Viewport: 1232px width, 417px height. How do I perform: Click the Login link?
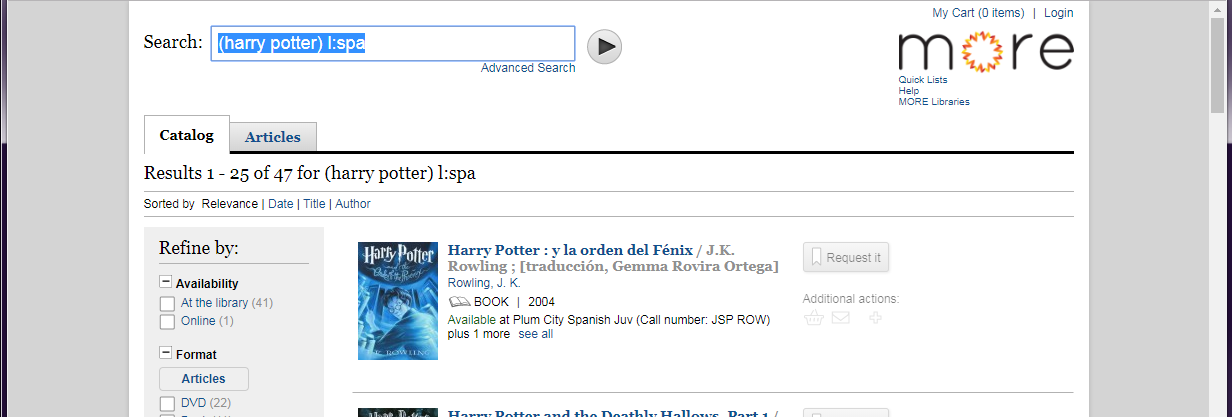pos(1058,13)
